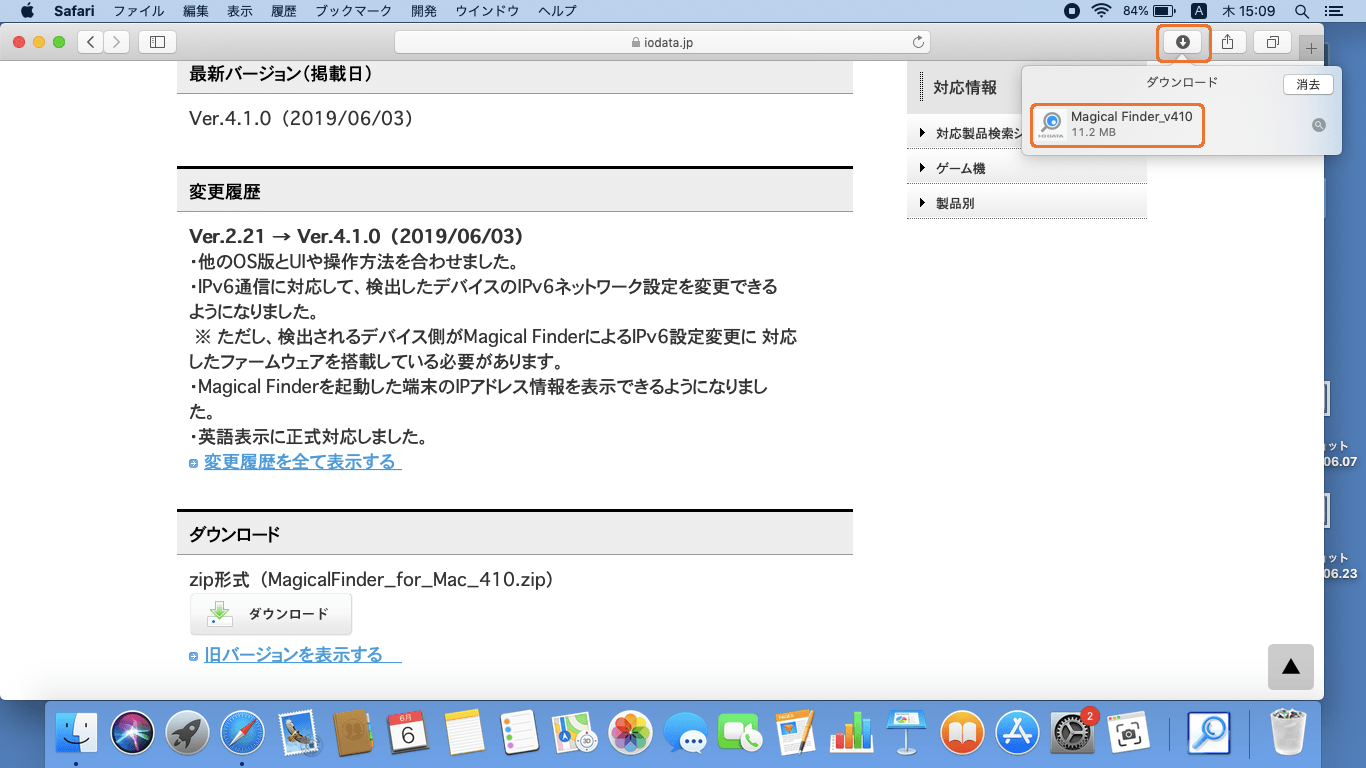Image resolution: width=1366 pixels, height=768 pixels.
Task: Open the 履歴 menu in menu bar
Action: tap(283, 11)
